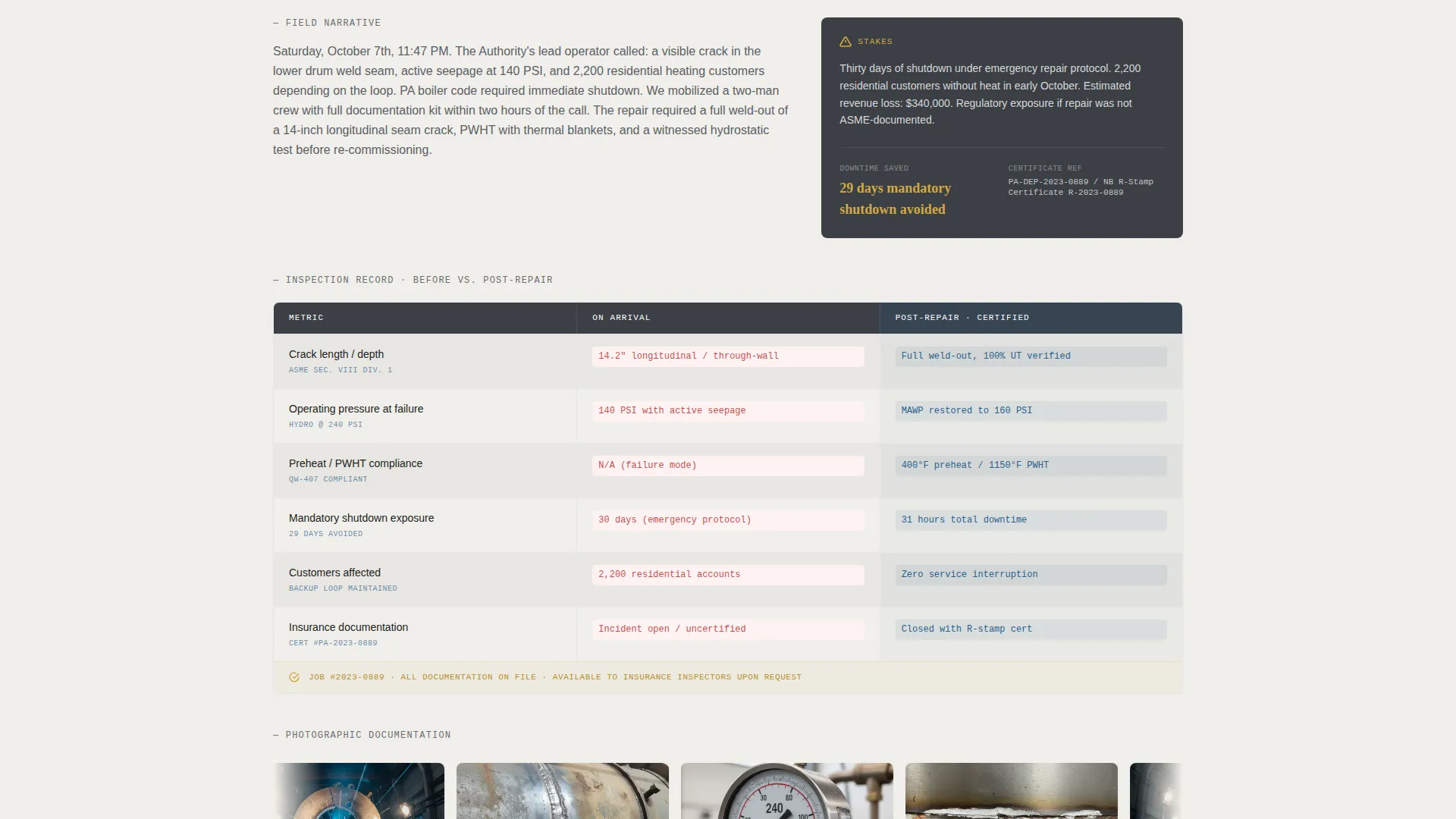This screenshot has width=1456, height=819.
Task: Select "14.2" longitudinal / through-wall" cell
Action: coord(728,356)
